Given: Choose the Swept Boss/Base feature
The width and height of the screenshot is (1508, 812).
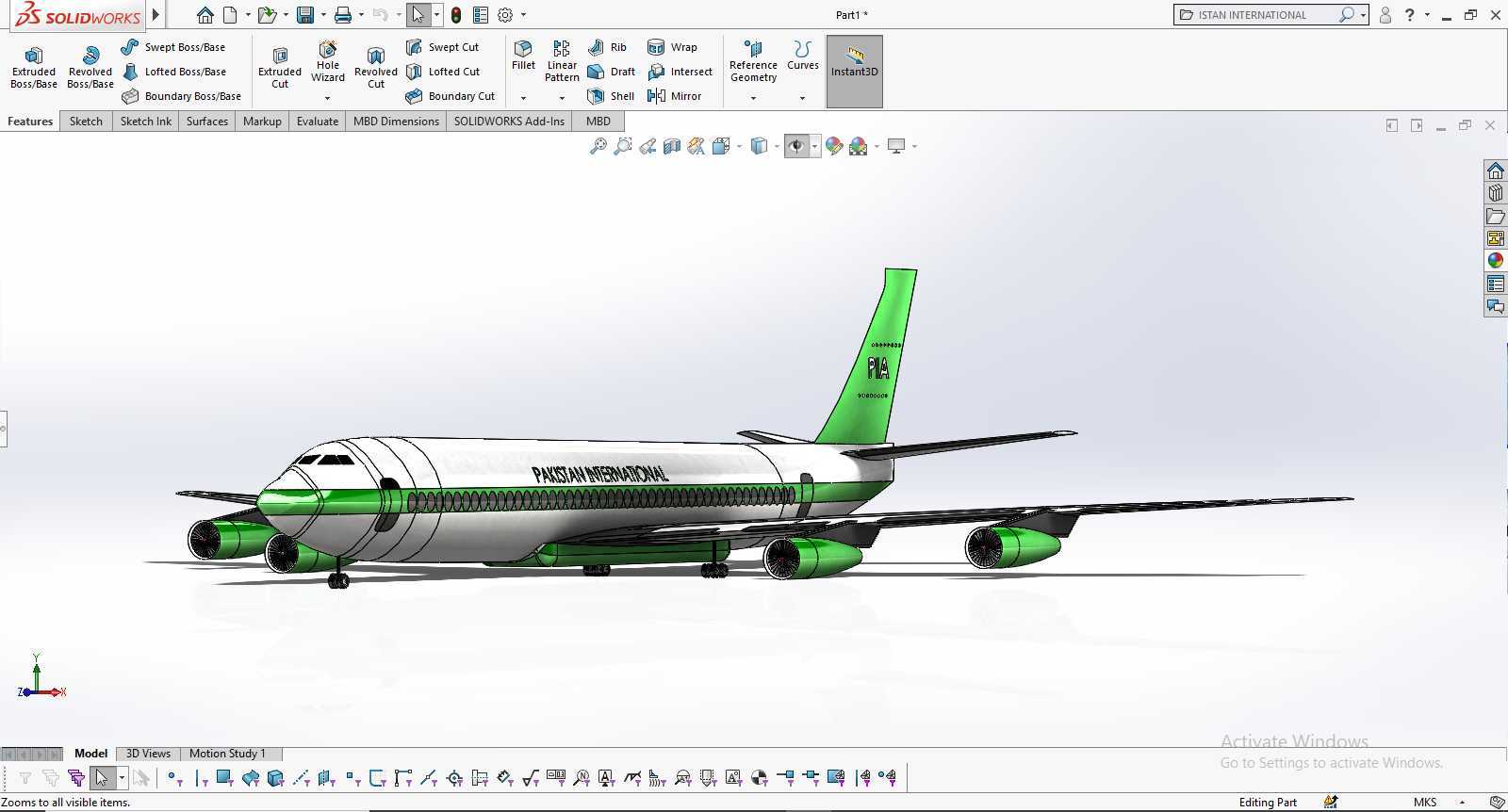Looking at the screenshot, I should coord(173,47).
